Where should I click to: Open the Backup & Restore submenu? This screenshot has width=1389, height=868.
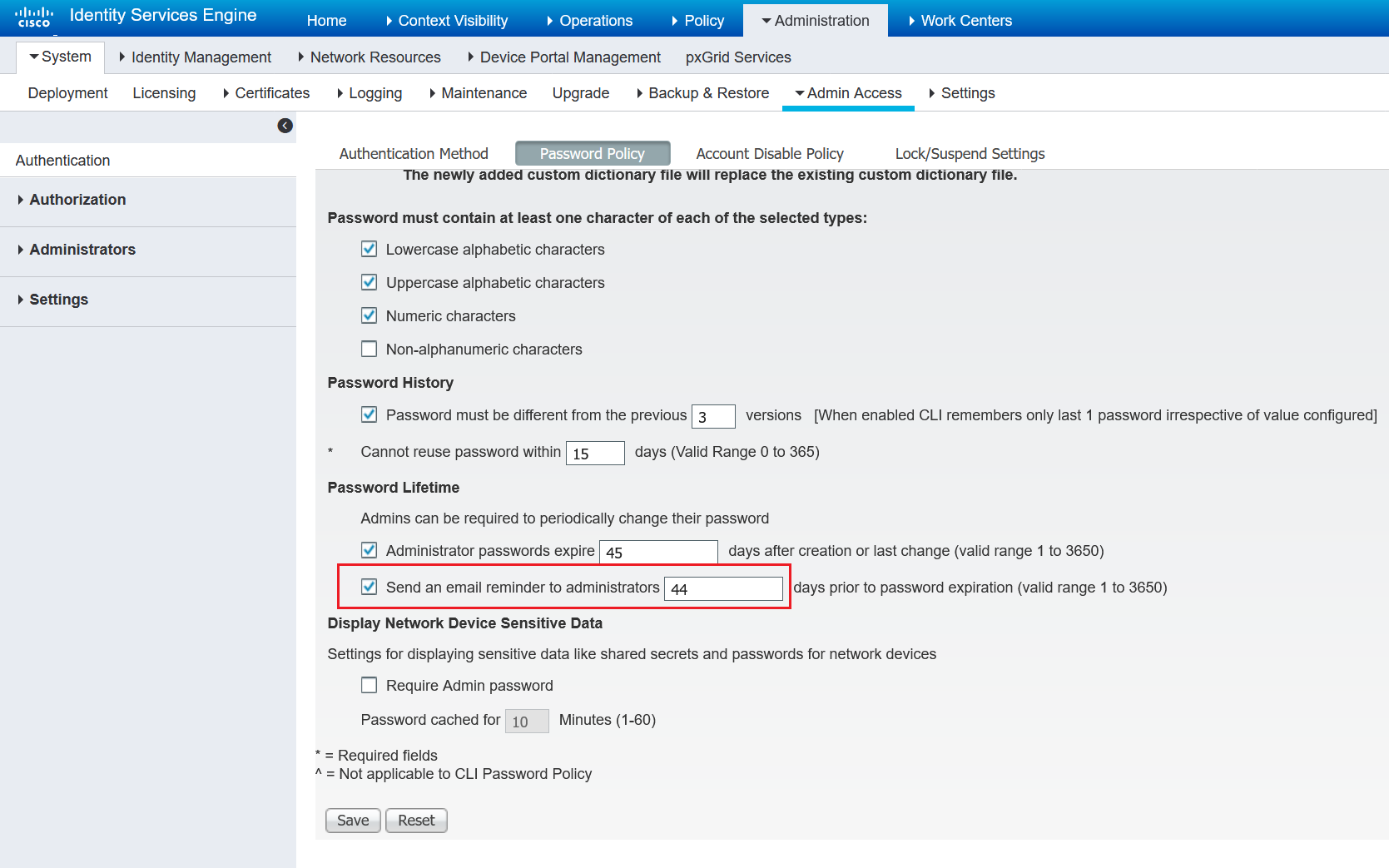(x=708, y=92)
